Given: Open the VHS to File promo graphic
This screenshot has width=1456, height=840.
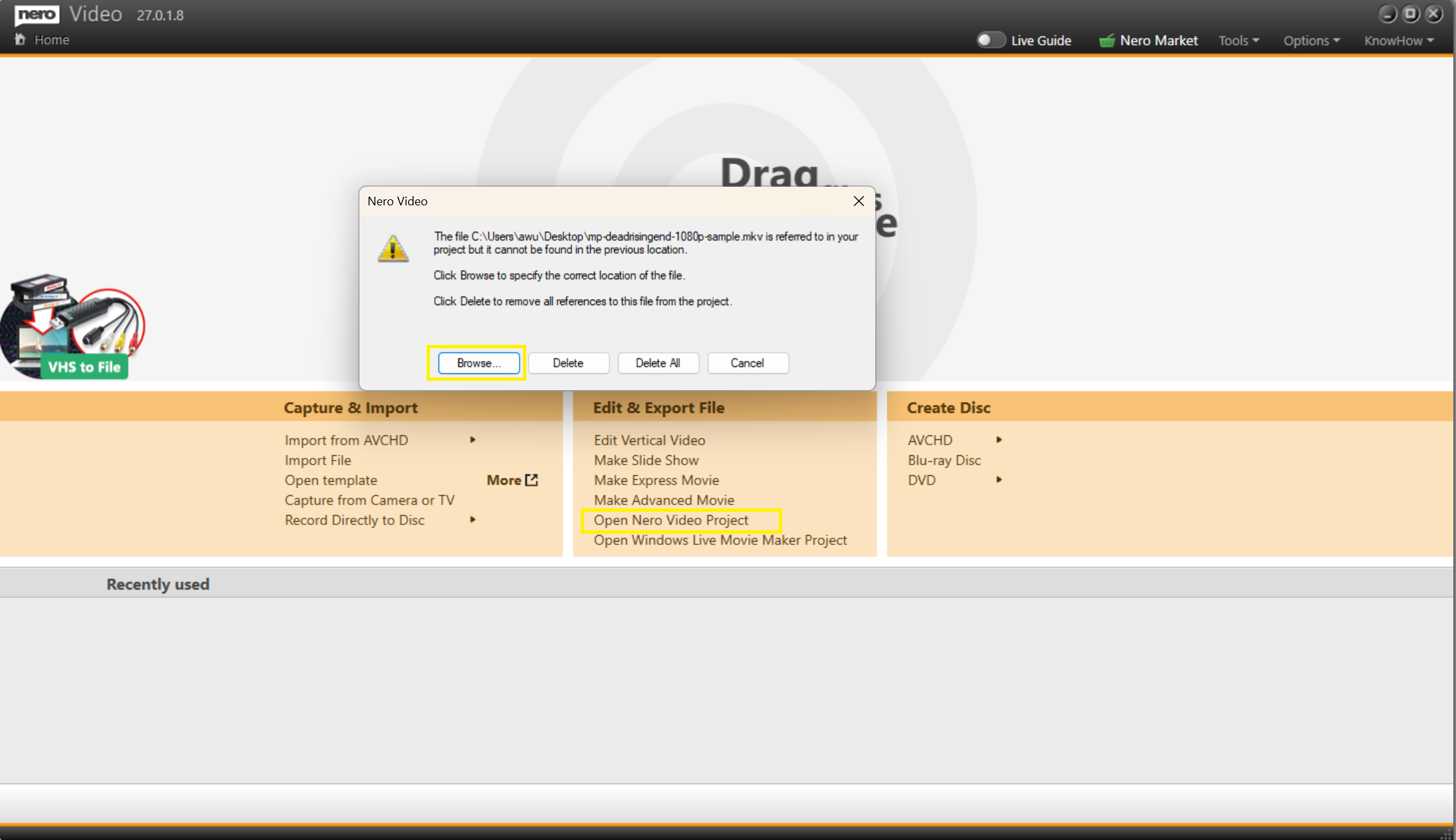Looking at the screenshot, I should pyautogui.click(x=72, y=327).
